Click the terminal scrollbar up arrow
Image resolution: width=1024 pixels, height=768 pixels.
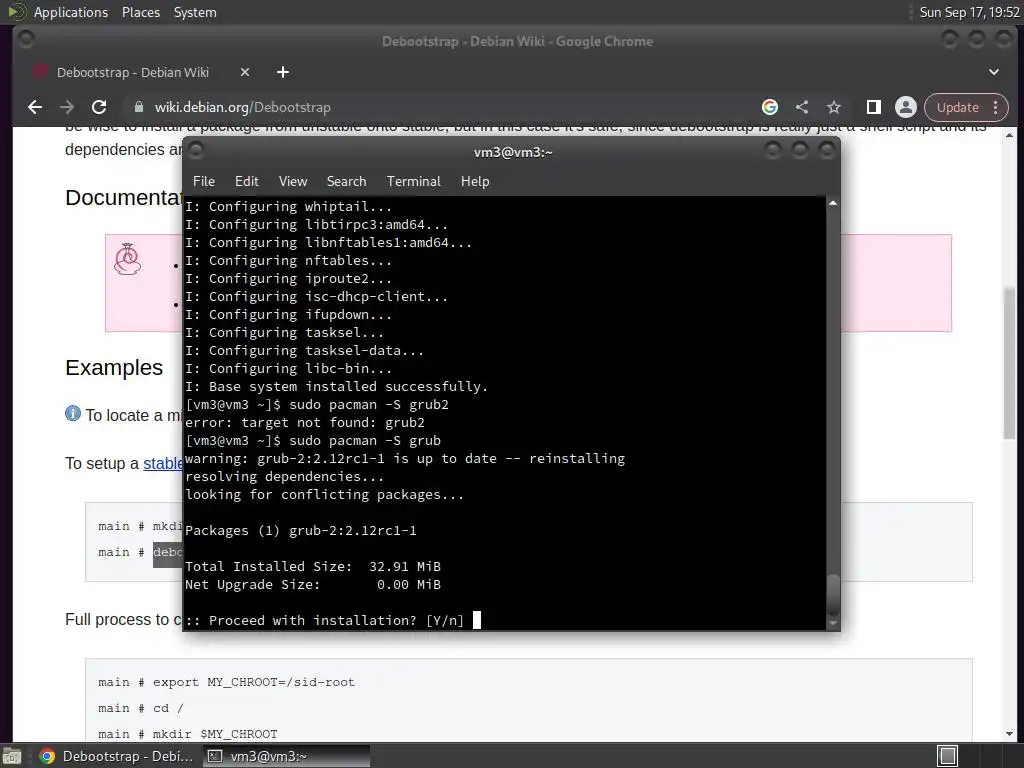coord(833,204)
